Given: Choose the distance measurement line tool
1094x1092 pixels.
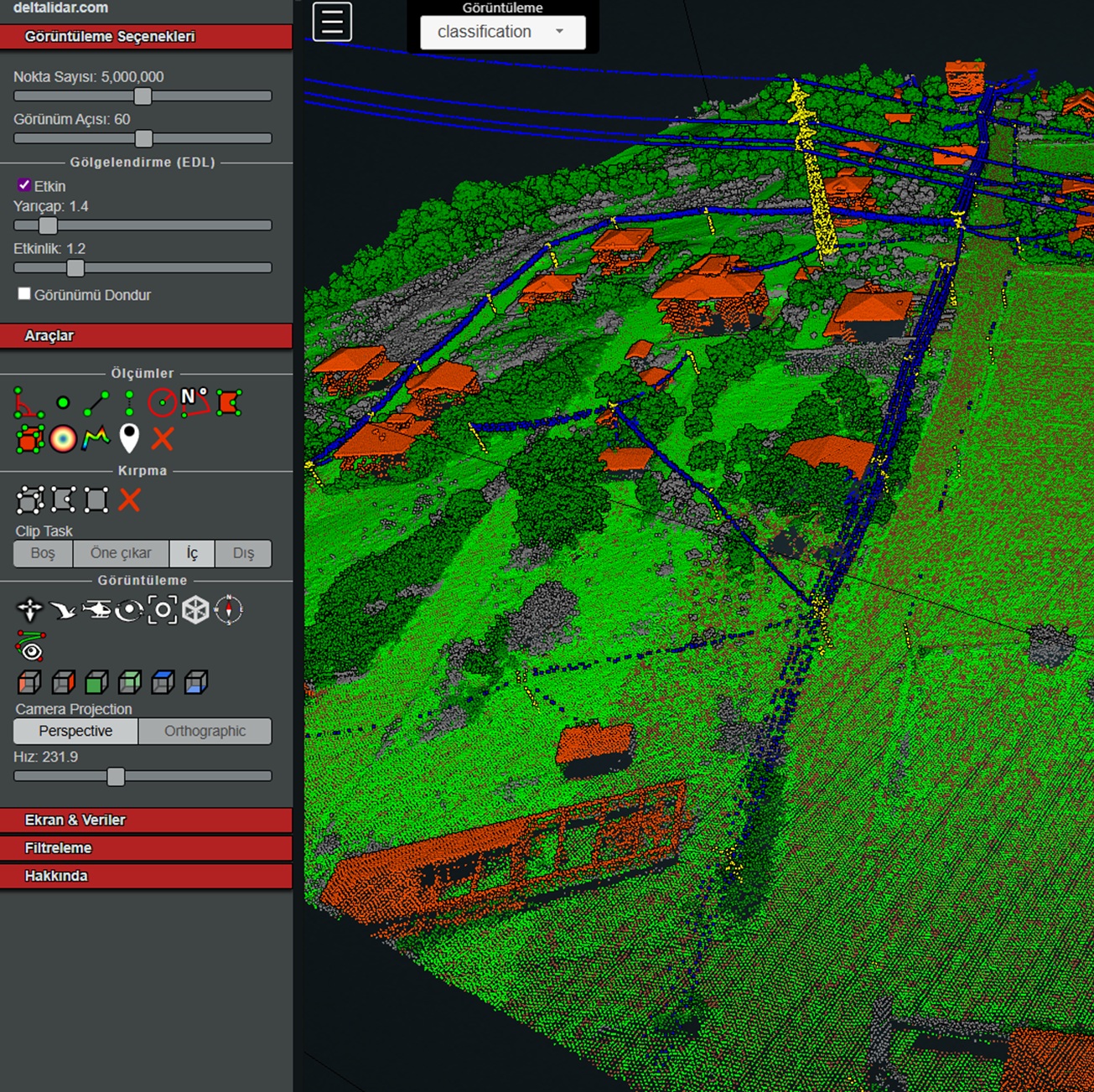Looking at the screenshot, I should [96, 403].
